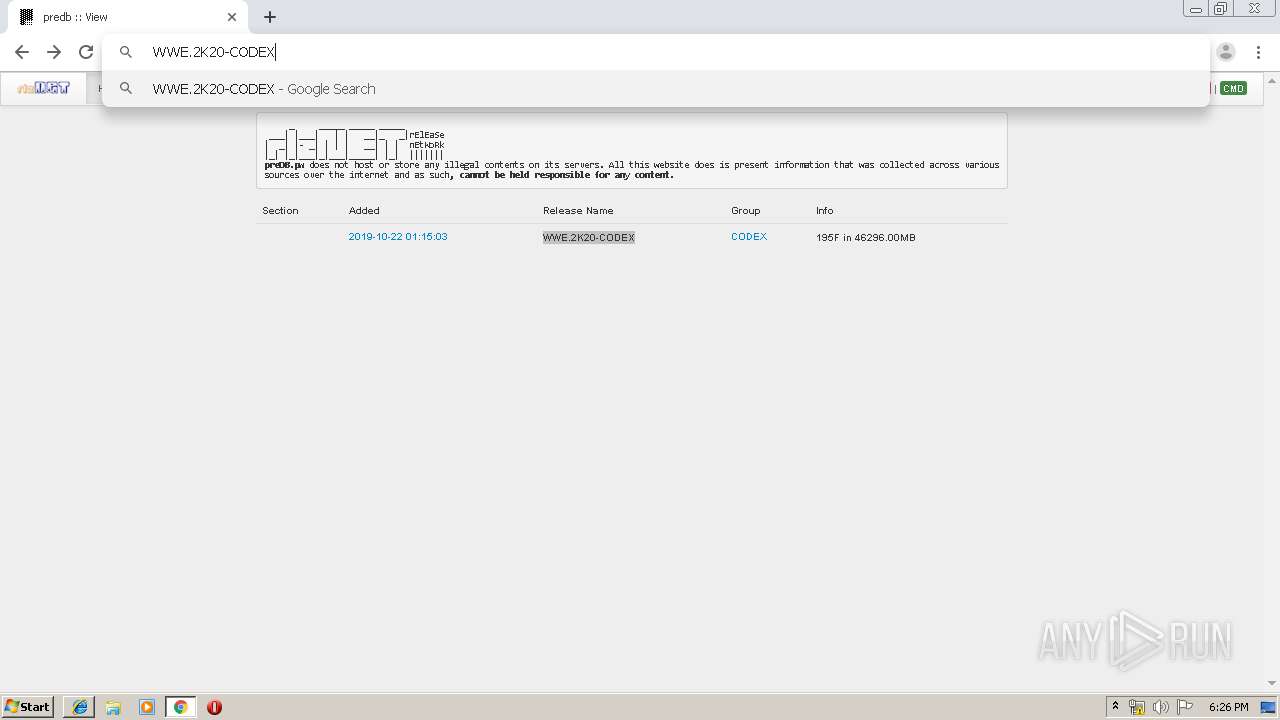Close the predb :: View tab
The image size is (1280, 720).
232,17
